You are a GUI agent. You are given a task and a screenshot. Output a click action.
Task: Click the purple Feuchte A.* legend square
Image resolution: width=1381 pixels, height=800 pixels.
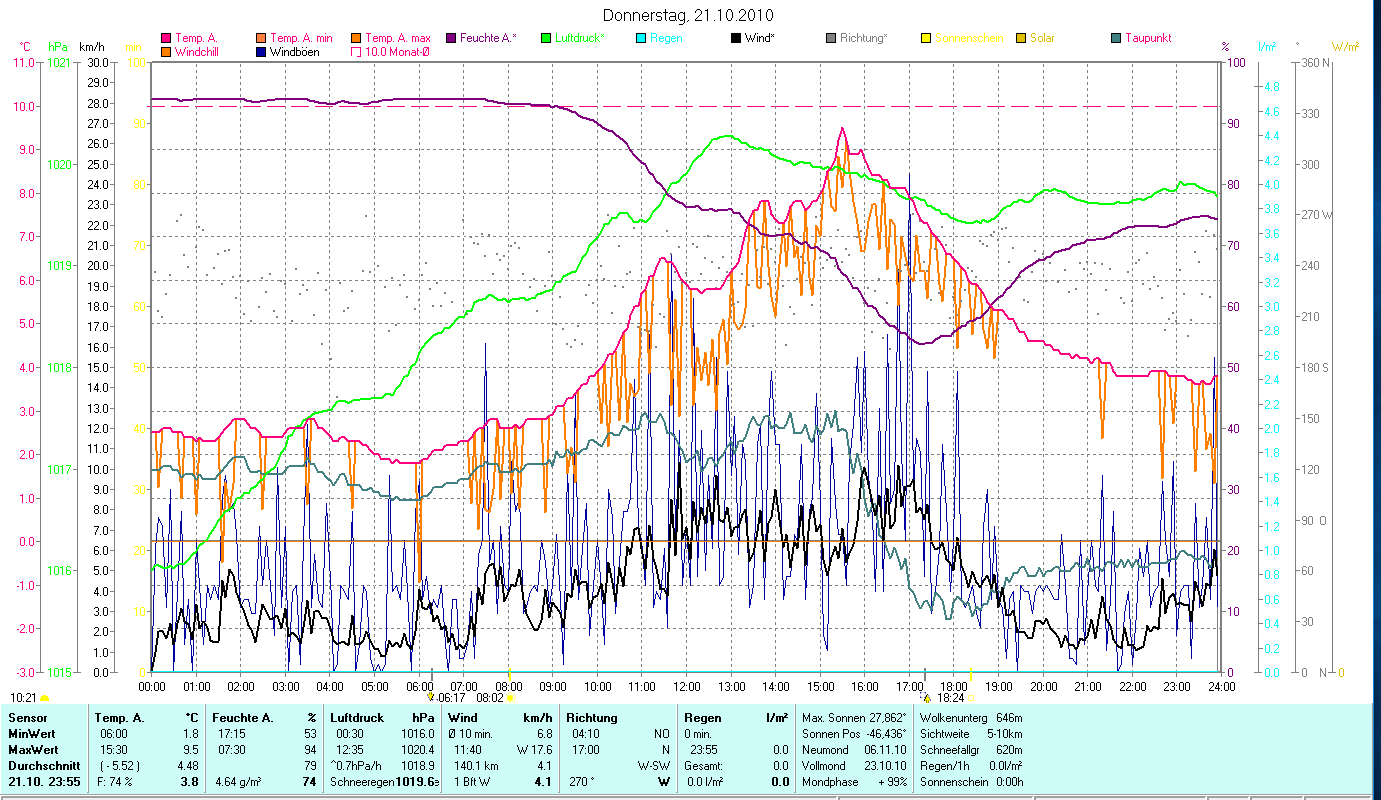[451, 38]
